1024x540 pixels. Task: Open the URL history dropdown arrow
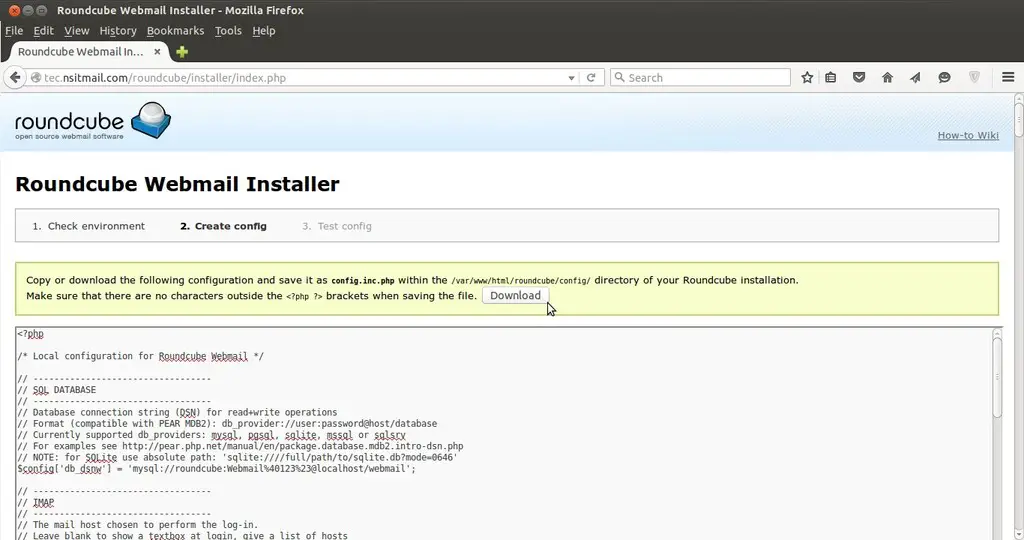(571, 78)
